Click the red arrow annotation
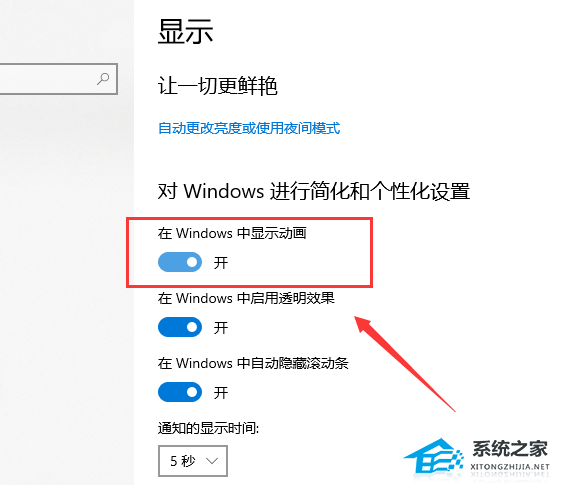Image resolution: width=565 pixels, height=485 pixels. [x=404, y=364]
